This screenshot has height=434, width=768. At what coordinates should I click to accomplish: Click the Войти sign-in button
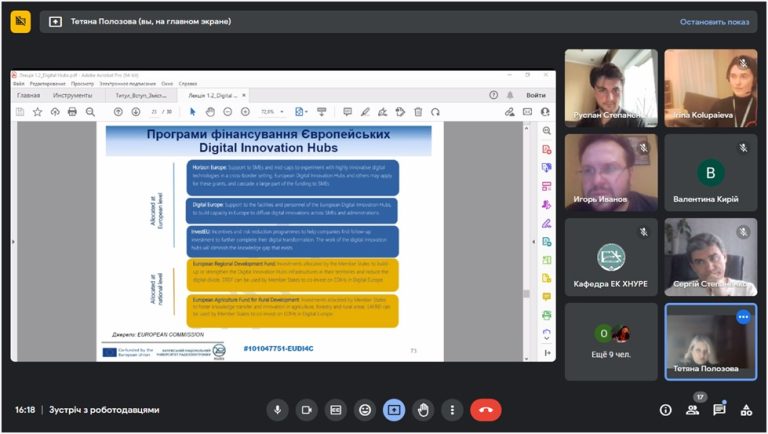536,95
